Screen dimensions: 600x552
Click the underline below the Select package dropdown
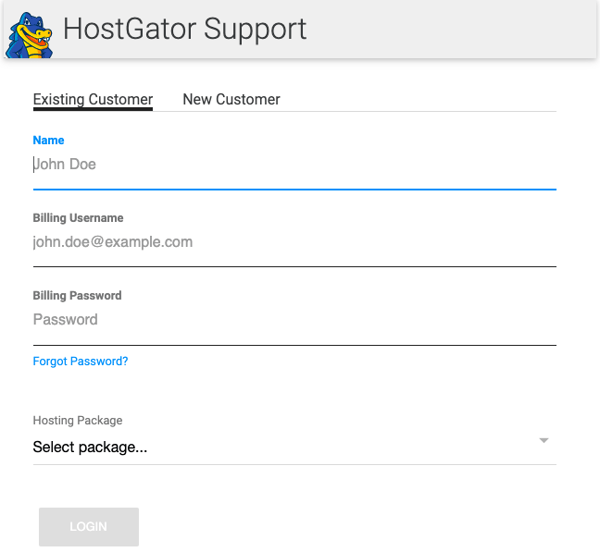pos(294,464)
